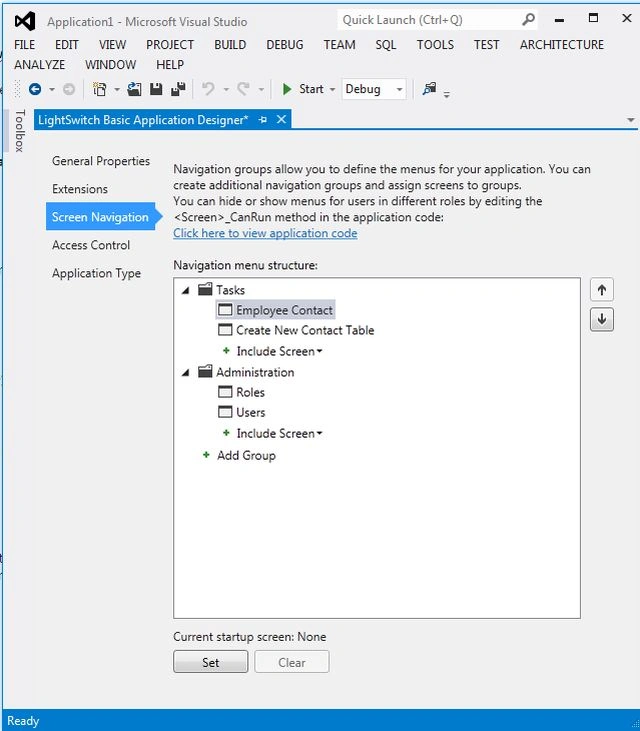Open the New Project dropdown arrow
The height and width of the screenshot is (731, 640).
[x=117, y=89]
